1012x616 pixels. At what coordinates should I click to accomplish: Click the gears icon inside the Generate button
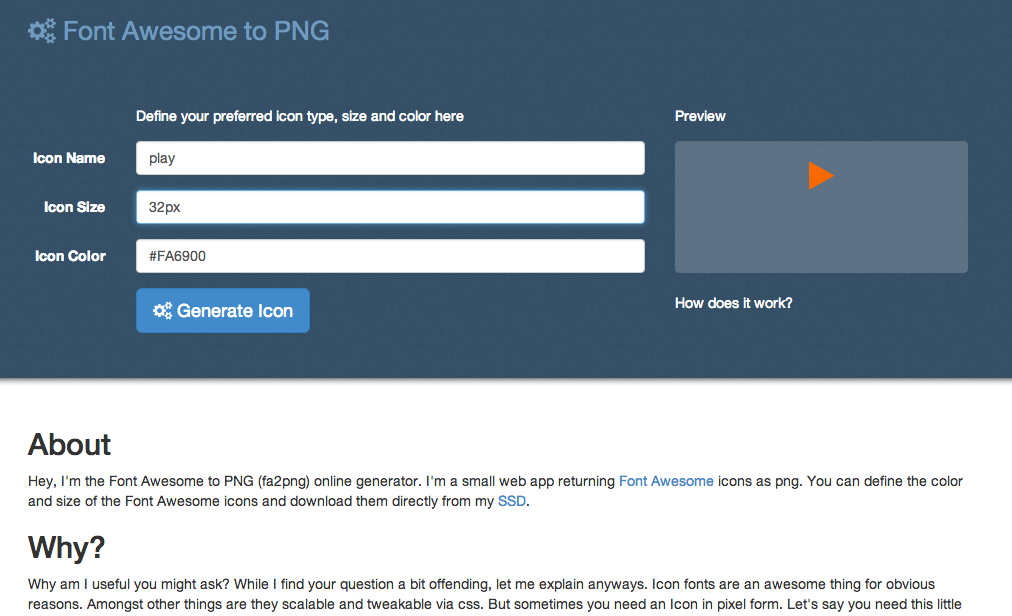[162, 311]
